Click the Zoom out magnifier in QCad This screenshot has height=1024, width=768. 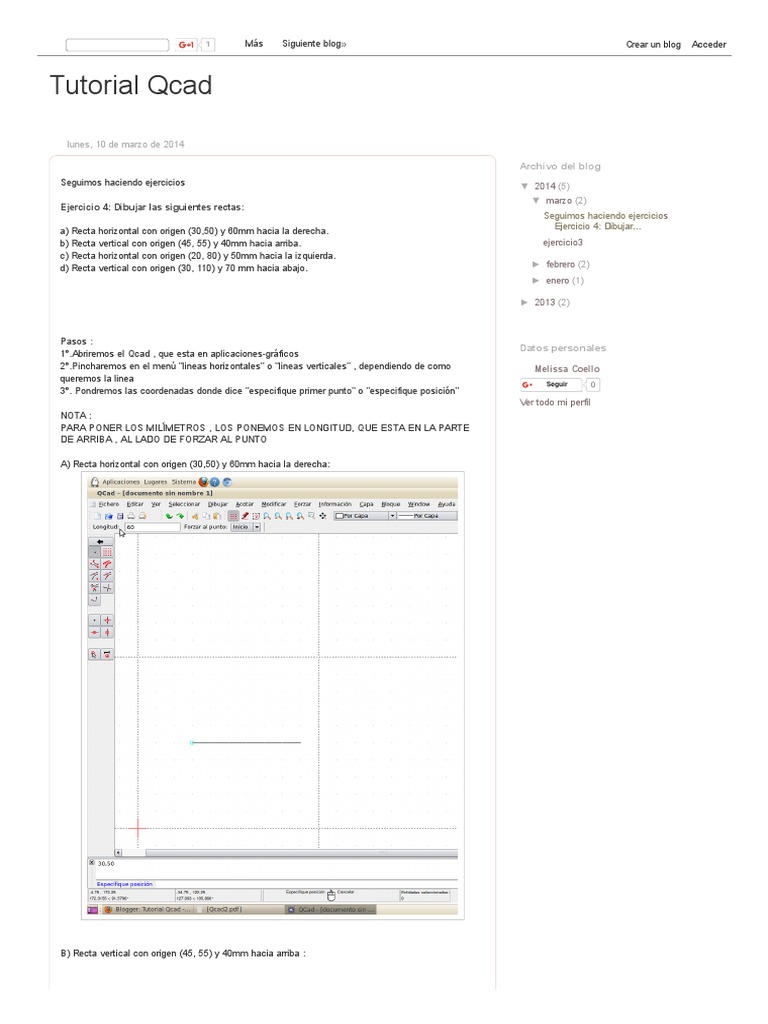pyautogui.click(x=278, y=516)
